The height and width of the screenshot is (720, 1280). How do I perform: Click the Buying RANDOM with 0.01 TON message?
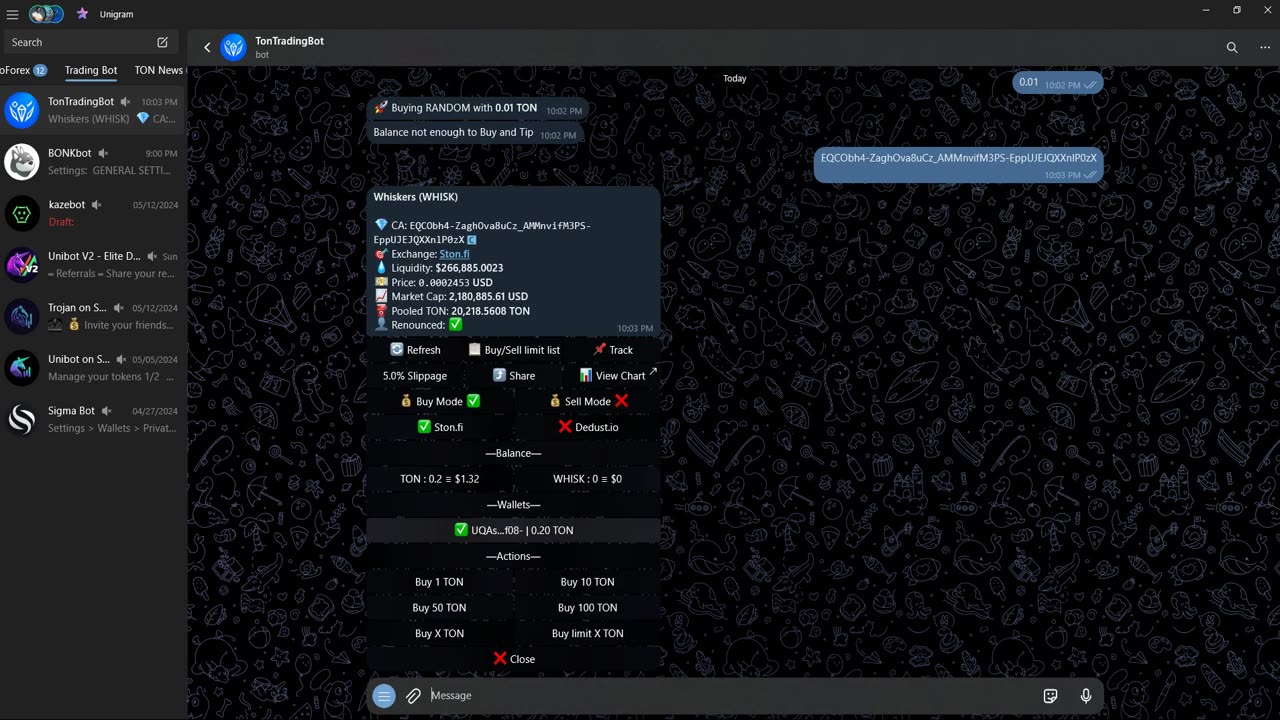tap(477, 109)
